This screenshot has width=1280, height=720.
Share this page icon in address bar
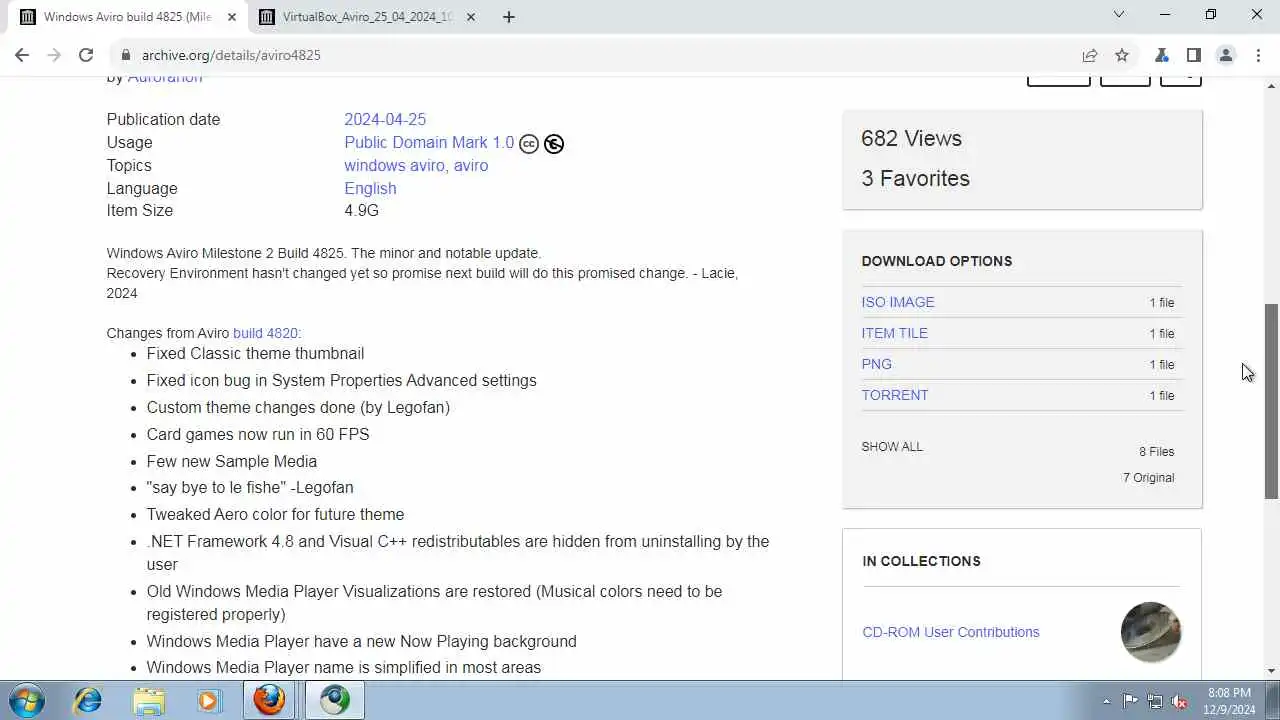click(1090, 55)
